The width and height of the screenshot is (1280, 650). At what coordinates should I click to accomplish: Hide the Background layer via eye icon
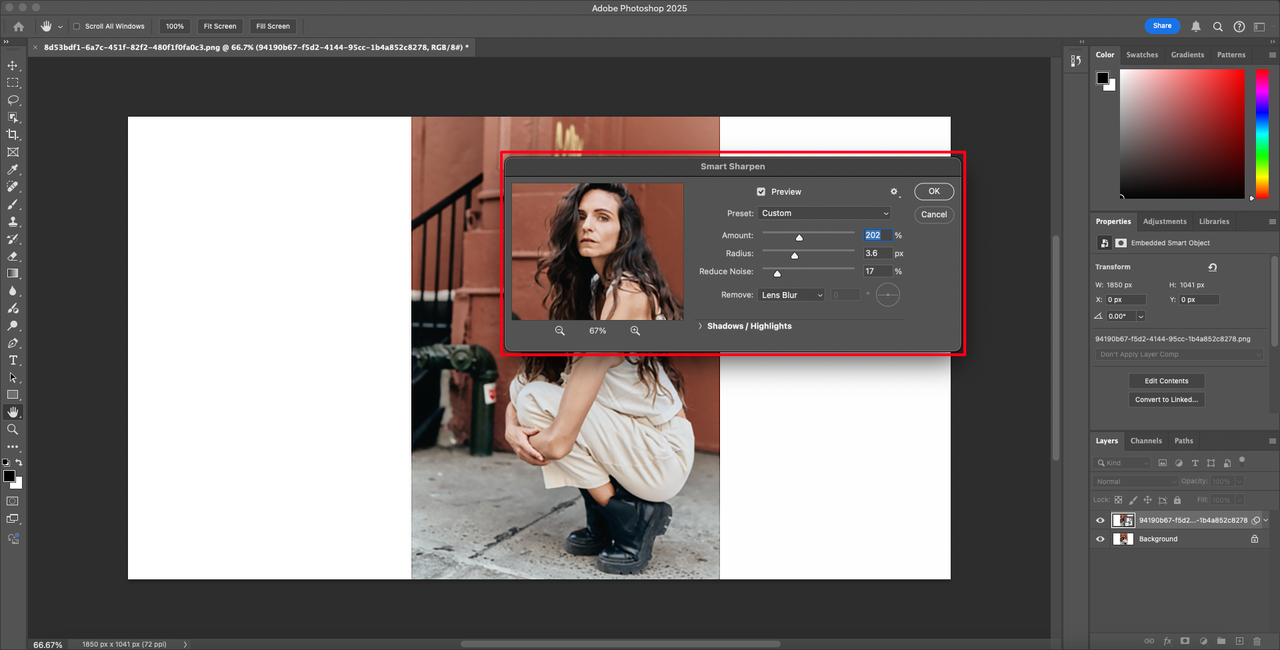(x=1100, y=539)
